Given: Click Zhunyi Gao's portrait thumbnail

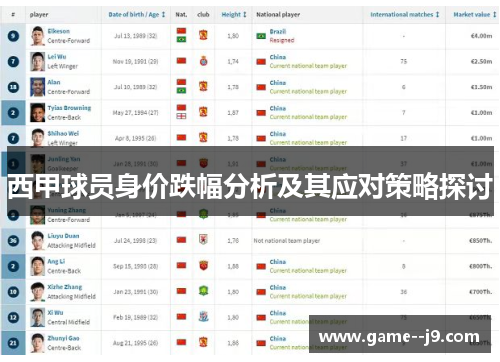Looking at the screenshot, I should click(x=37, y=343).
